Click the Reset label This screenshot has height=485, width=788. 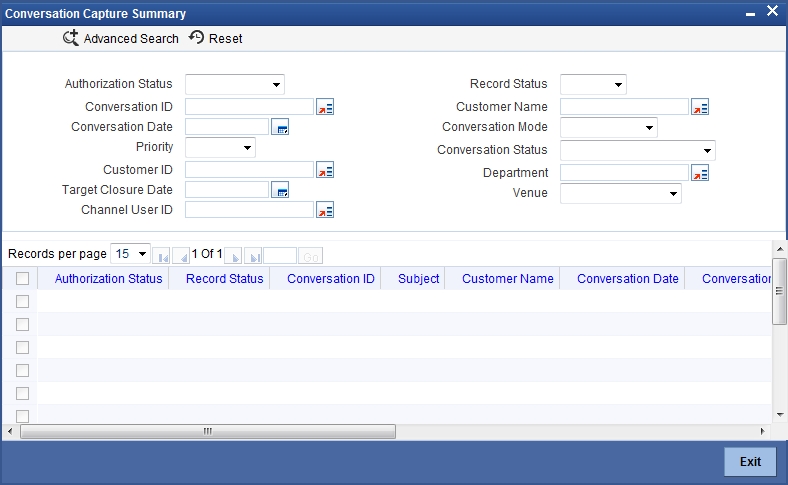(226, 39)
